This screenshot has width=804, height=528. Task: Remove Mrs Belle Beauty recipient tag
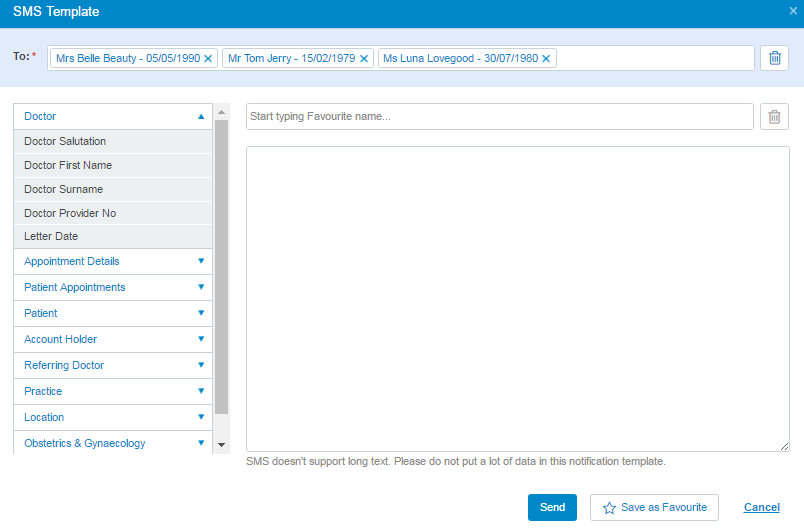tap(208, 58)
